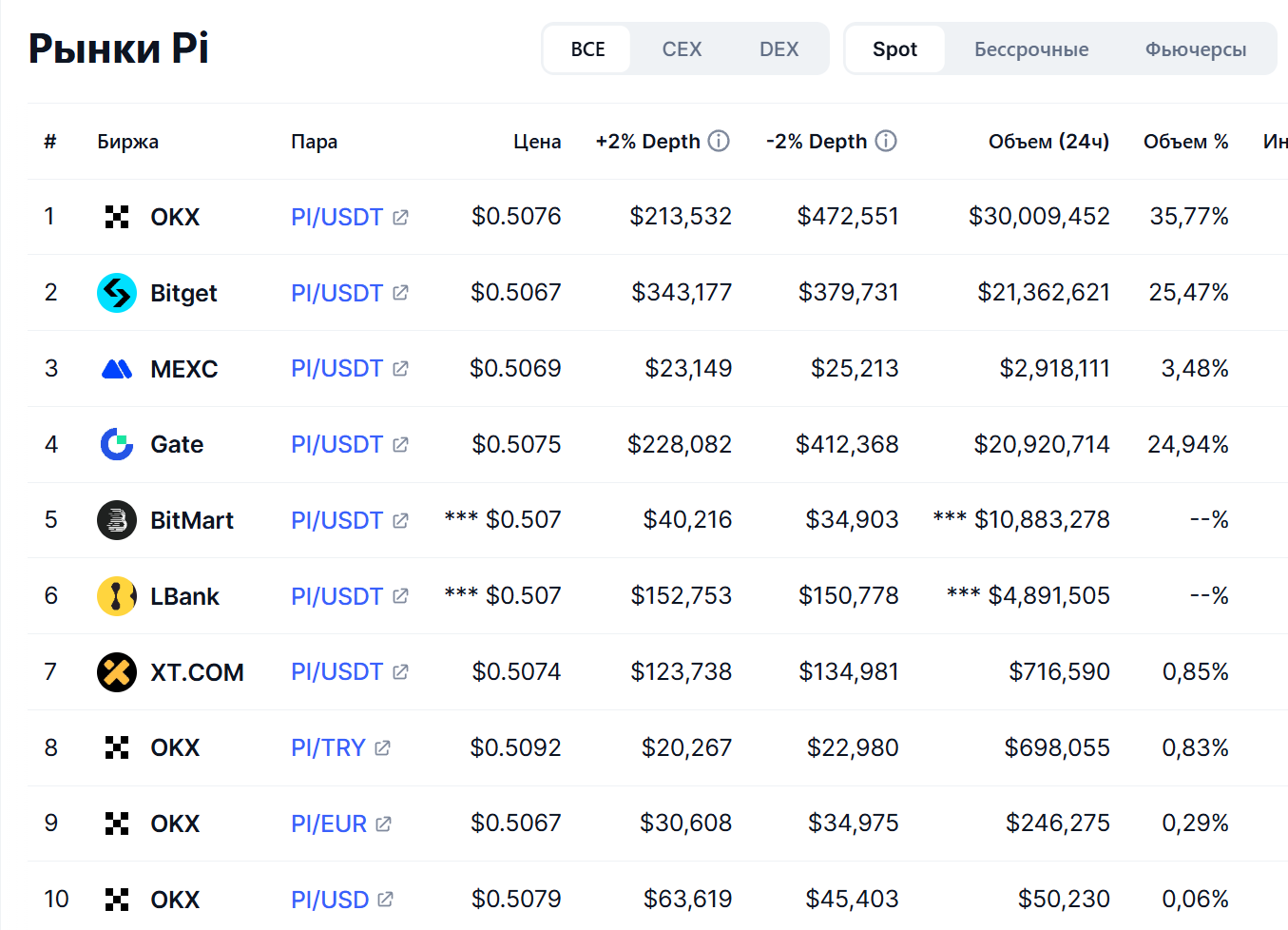
Task: Open the MEXC exchange name link
Action: click(x=184, y=369)
